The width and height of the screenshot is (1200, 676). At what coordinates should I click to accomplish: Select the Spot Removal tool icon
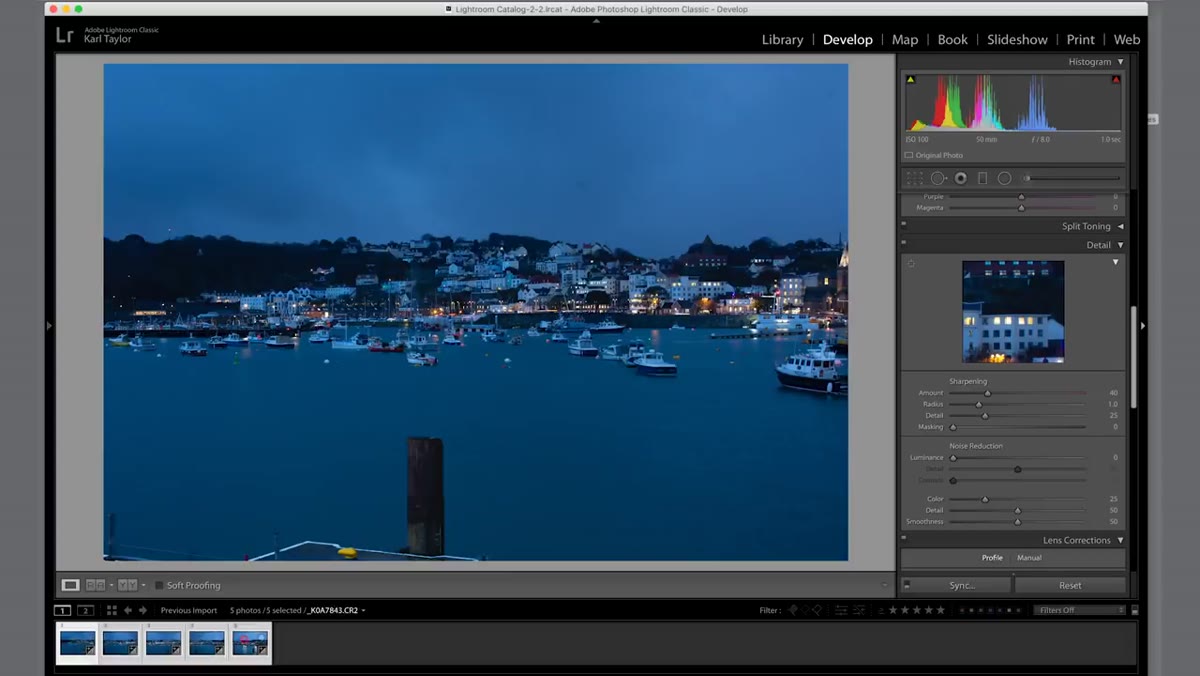[x=938, y=178]
